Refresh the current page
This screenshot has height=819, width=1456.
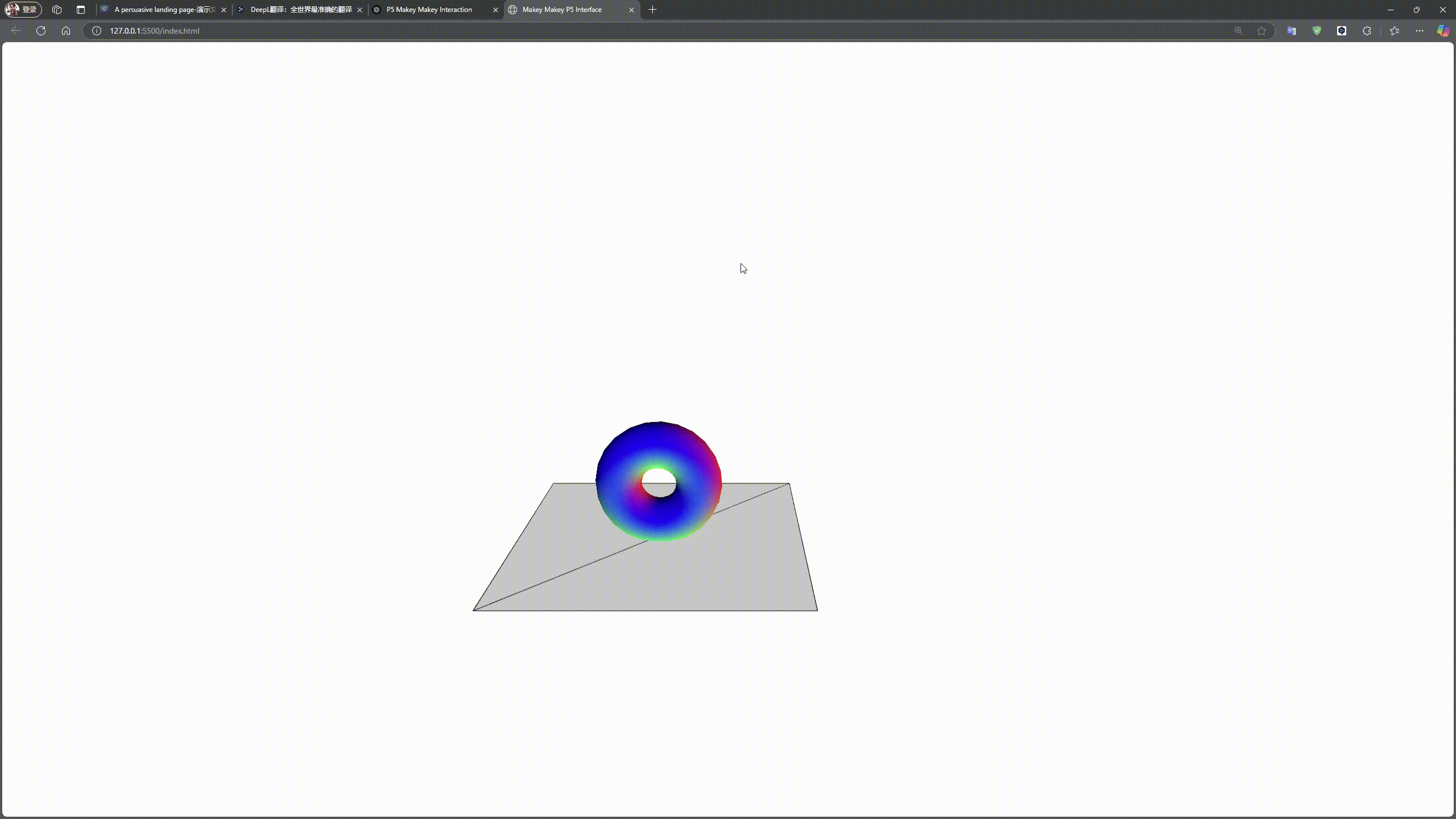[40, 31]
